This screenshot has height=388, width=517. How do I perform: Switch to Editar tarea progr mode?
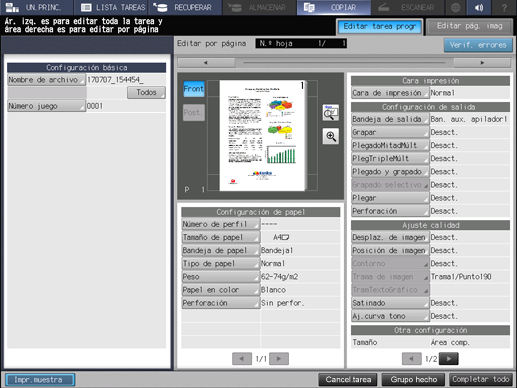[380, 26]
